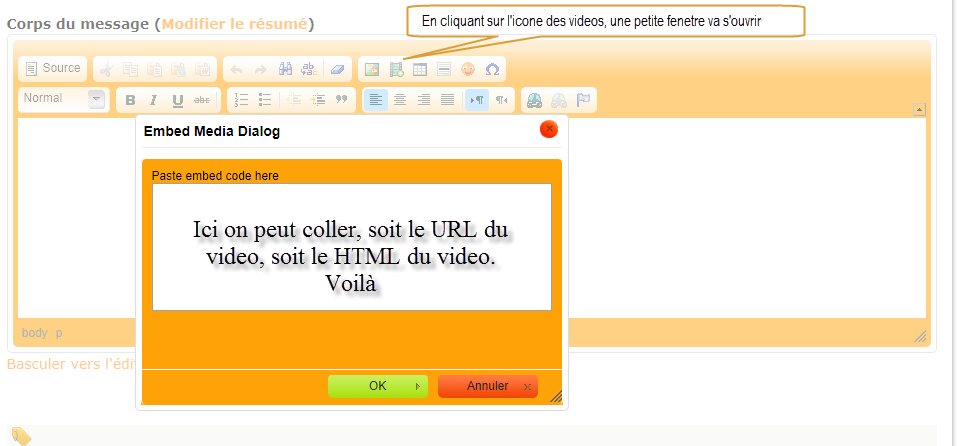Set right-to-left text direction
This screenshot has width=975, height=446.
pyautogui.click(x=501, y=100)
